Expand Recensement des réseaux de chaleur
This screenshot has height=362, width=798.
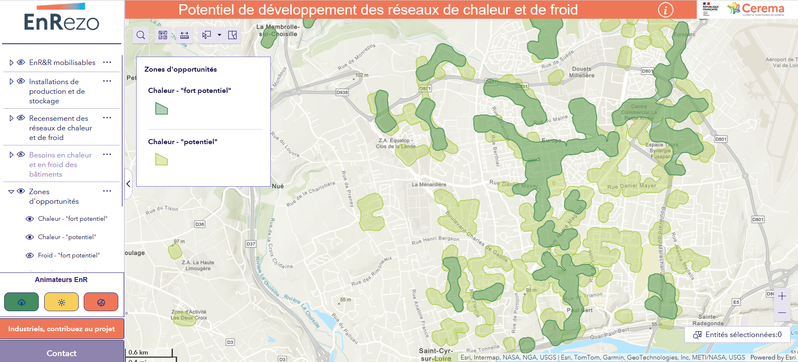[11, 118]
